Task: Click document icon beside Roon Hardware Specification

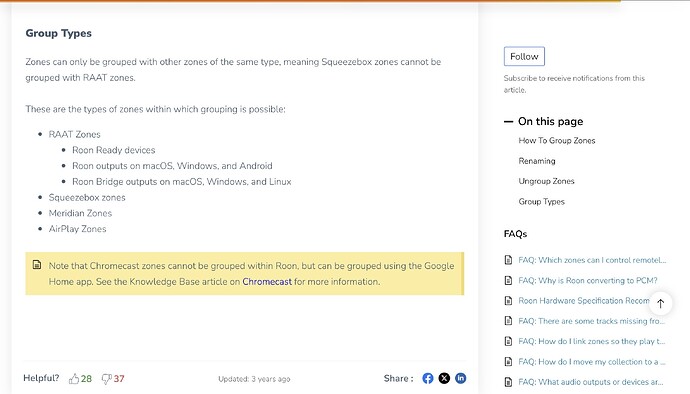Action: click(x=508, y=301)
